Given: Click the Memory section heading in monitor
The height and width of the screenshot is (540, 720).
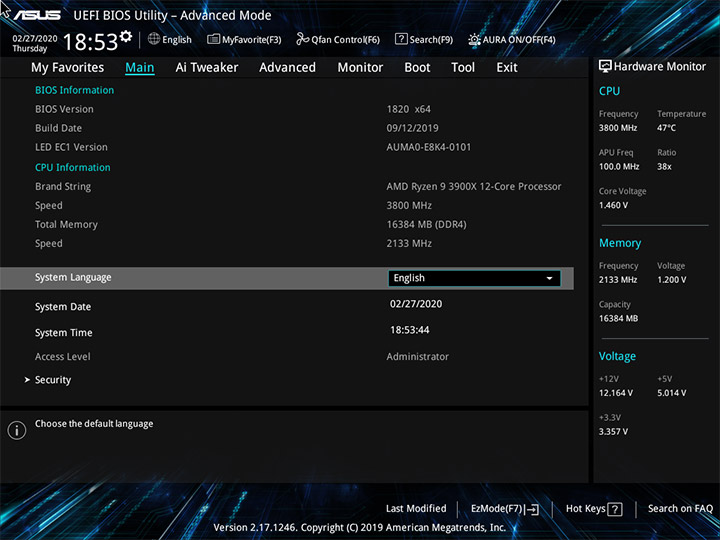Looking at the screenshot, I should point(620,243).
